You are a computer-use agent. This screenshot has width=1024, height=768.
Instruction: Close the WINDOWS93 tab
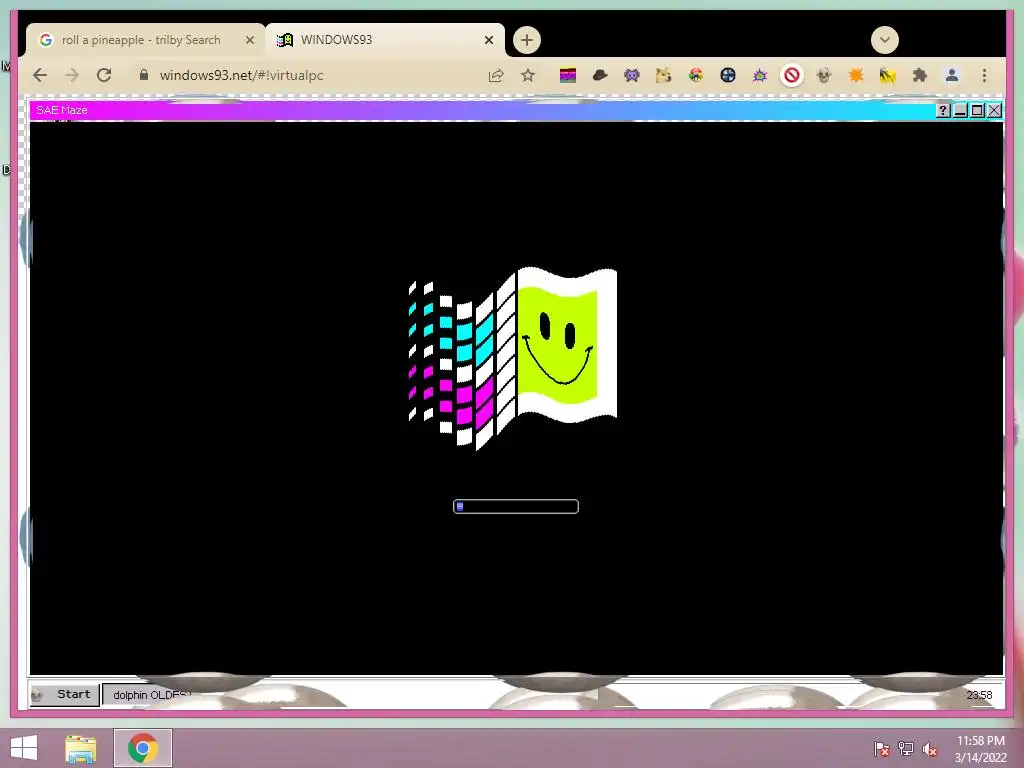[x=488, y=40]
